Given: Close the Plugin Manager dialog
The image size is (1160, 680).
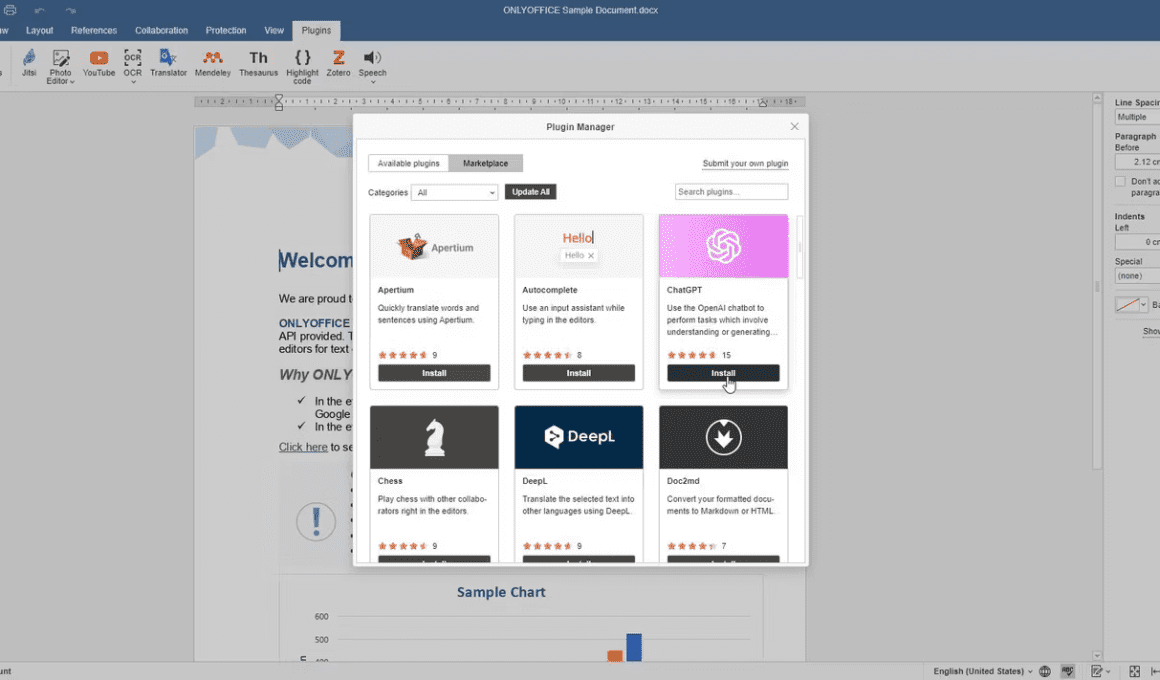Looking at the screenshot, I should 795,127.
